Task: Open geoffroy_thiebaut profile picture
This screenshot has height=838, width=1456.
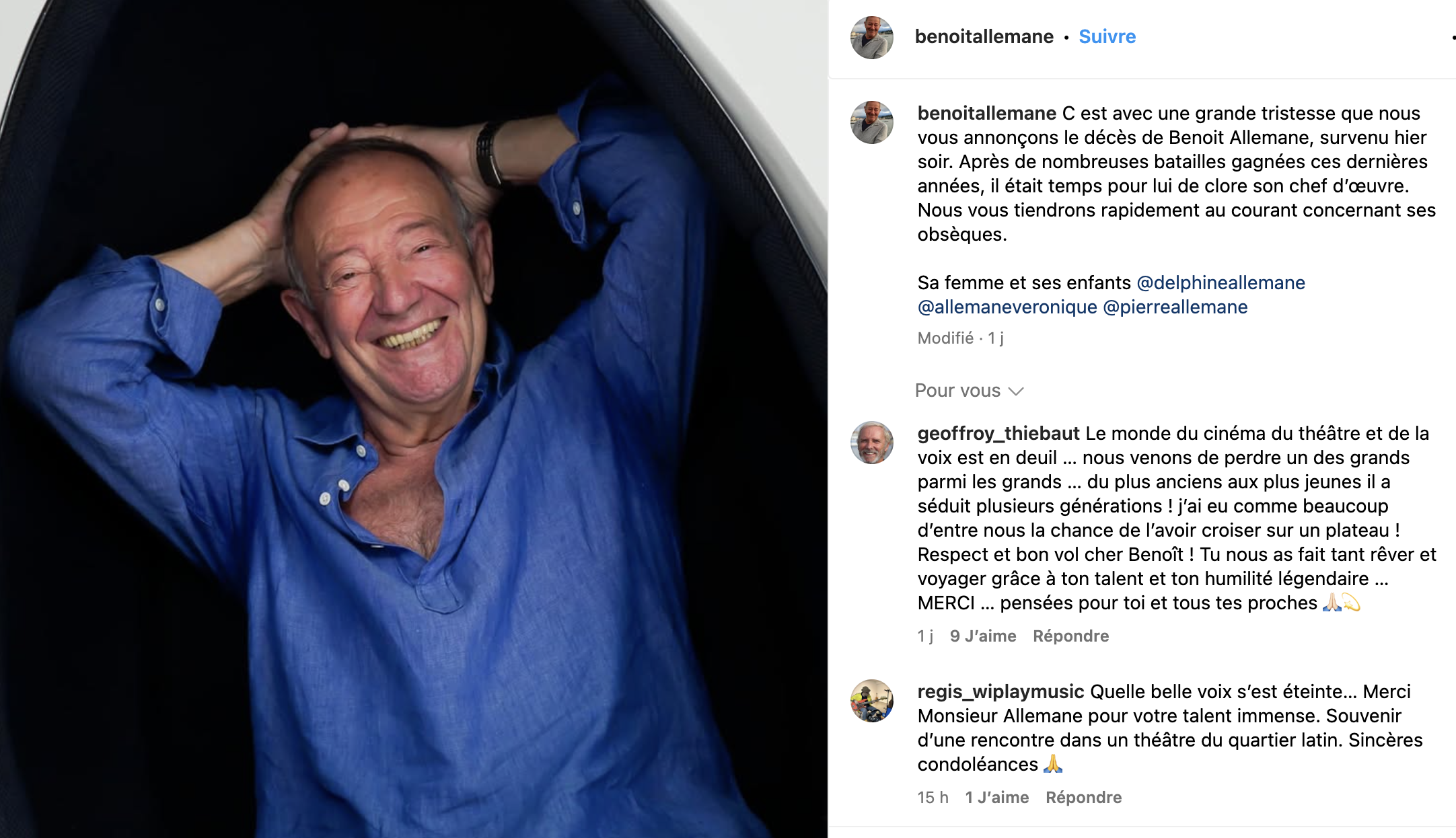Action: point(872,443)
